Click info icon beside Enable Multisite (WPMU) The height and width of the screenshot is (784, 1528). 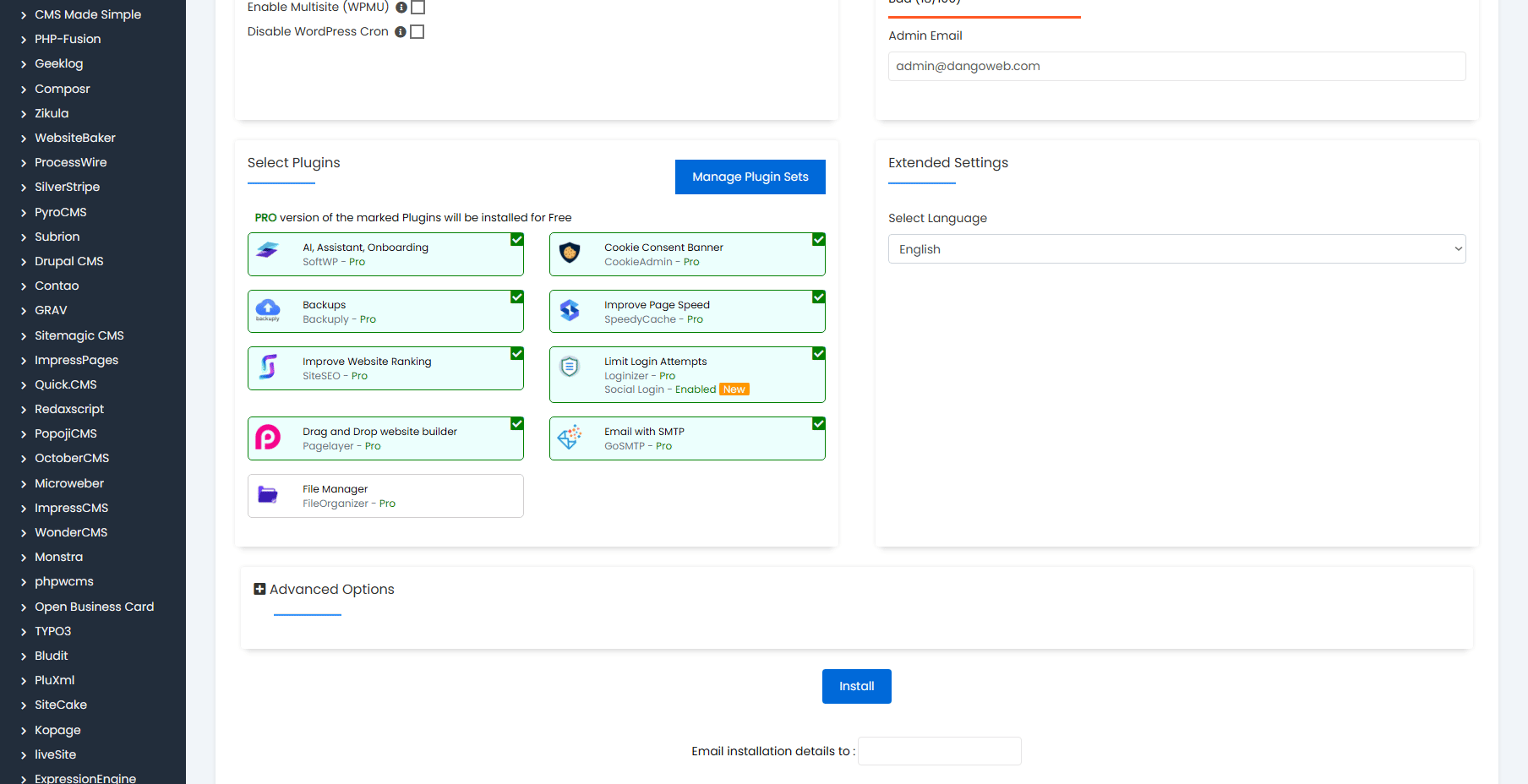pos(401,8)
